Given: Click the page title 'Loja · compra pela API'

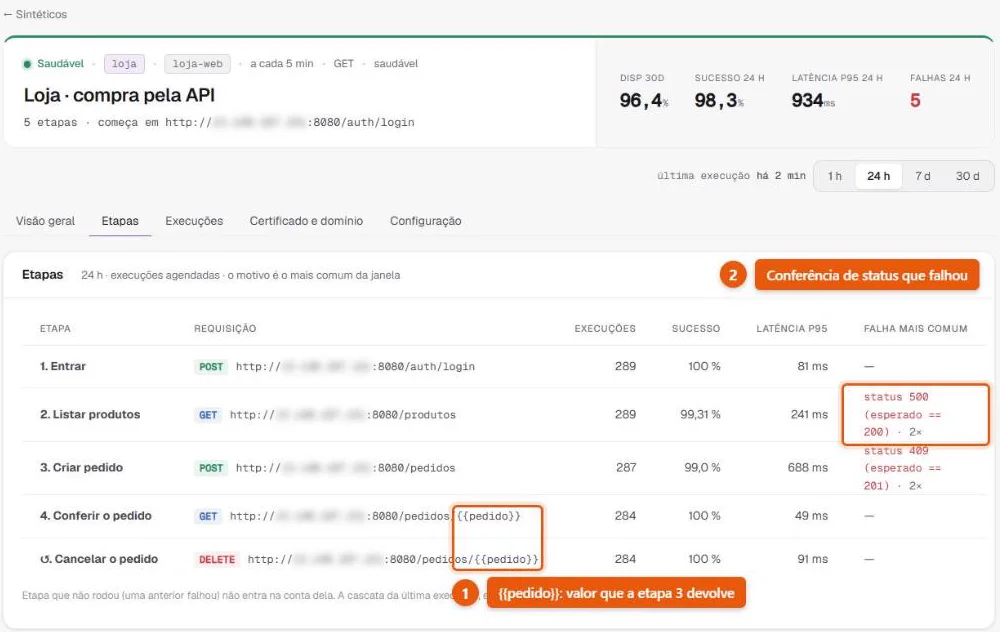Looking at the screenshot, I should pos(119,95).
